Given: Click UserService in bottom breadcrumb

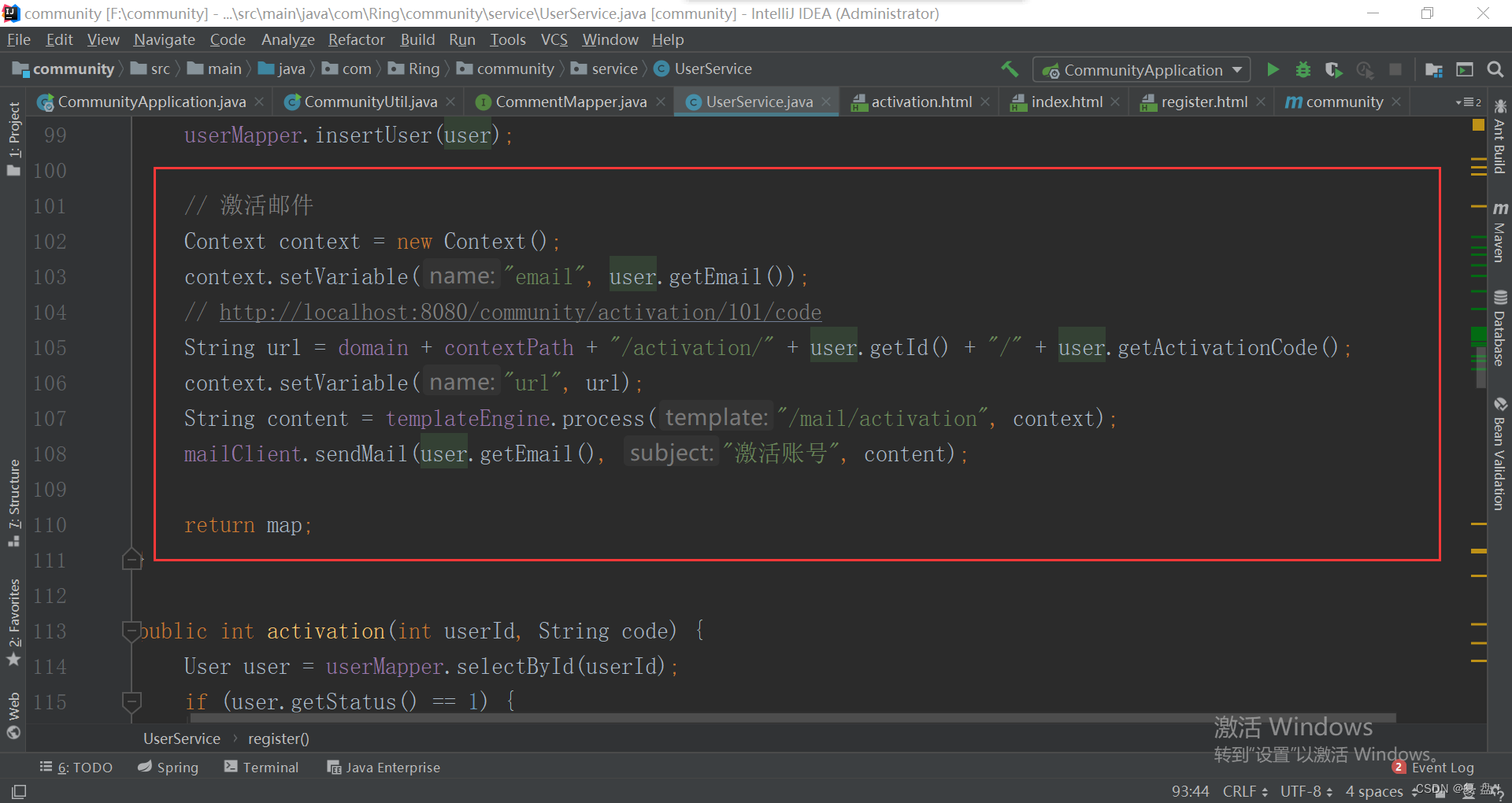Looking at the screenshot, I should [x=181, y=738].
